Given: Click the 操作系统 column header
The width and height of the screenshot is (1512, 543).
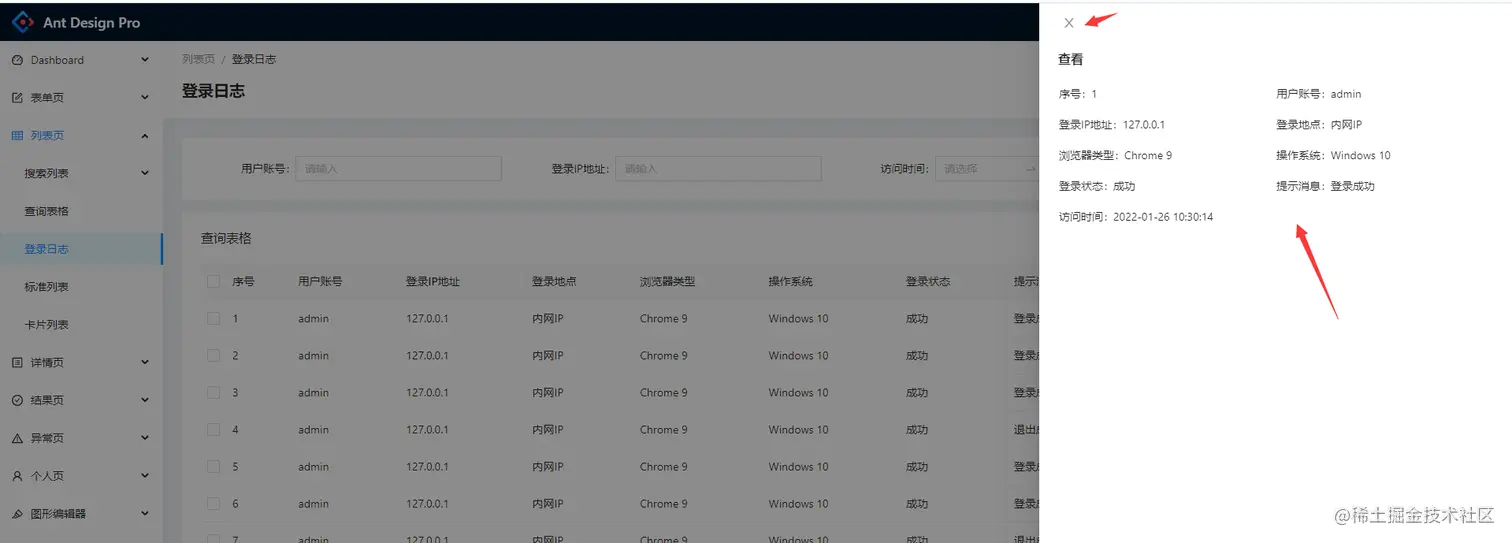Looking at the screenshot, I should [x=791, y=281].
